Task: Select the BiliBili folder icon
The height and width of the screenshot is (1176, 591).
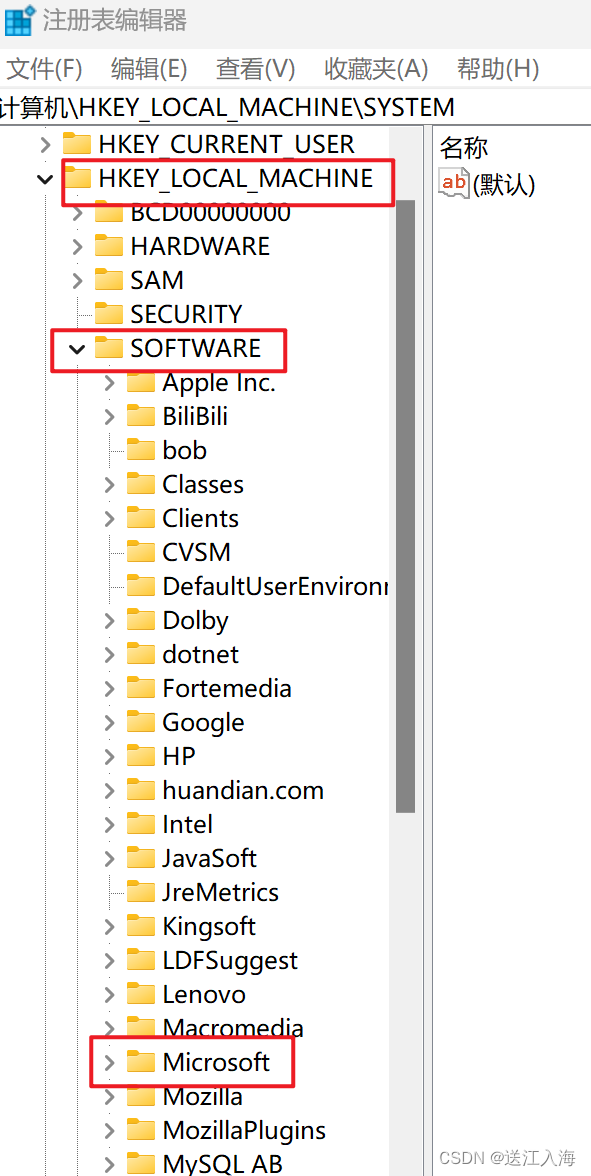Action: point(140,416)
